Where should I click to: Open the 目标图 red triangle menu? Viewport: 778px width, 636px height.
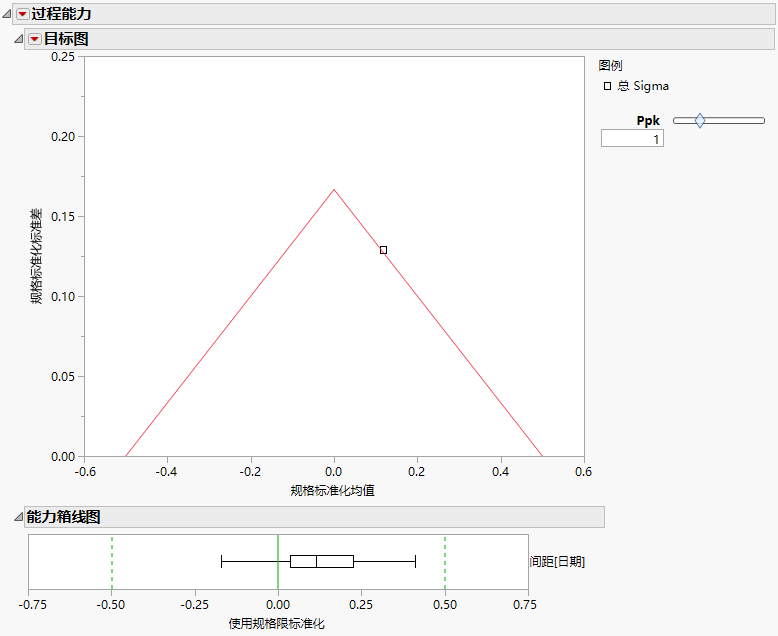pyautogui.click(x=35, y=39)
